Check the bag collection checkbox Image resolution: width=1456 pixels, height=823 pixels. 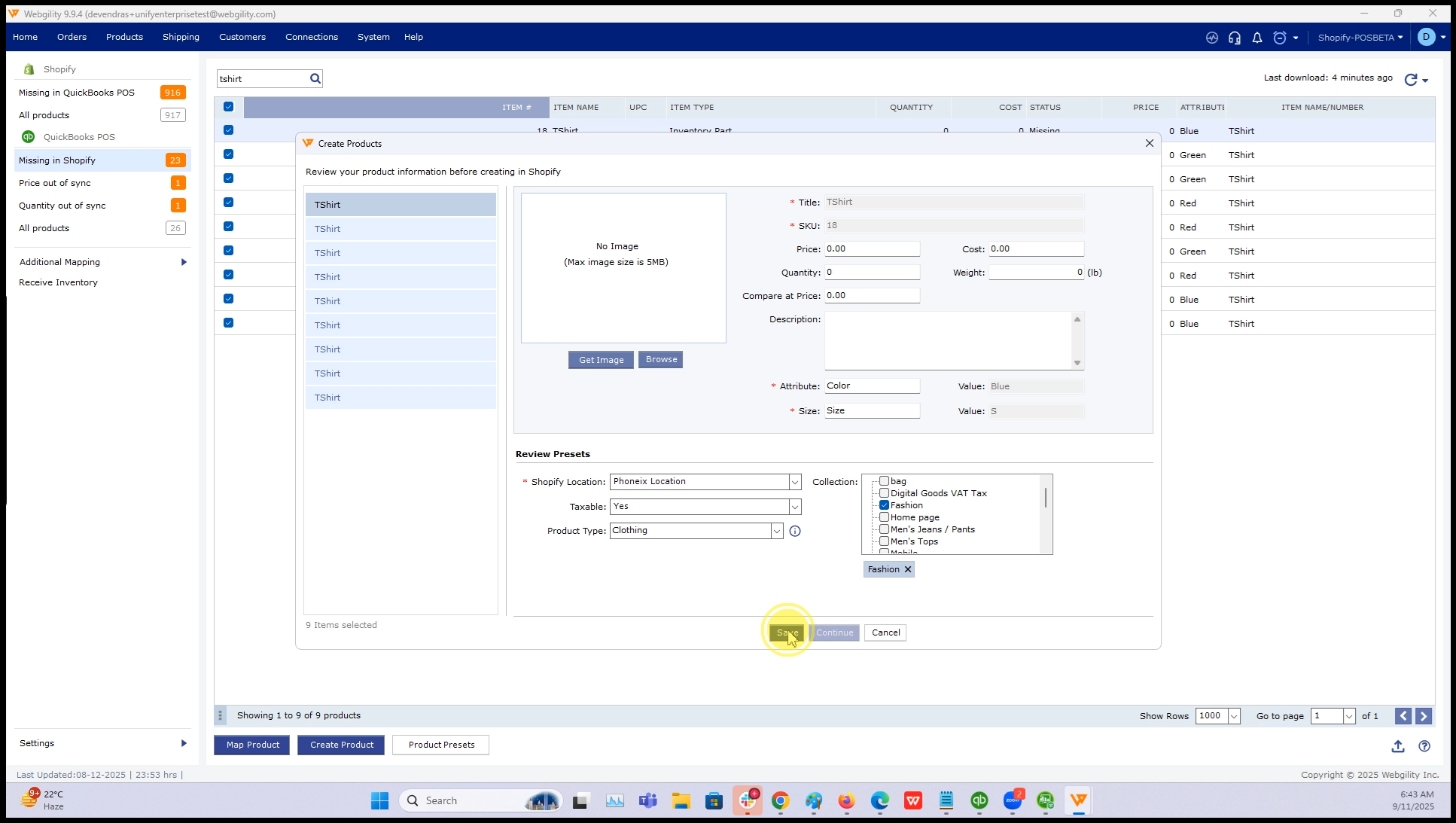(x=885, y=481)
